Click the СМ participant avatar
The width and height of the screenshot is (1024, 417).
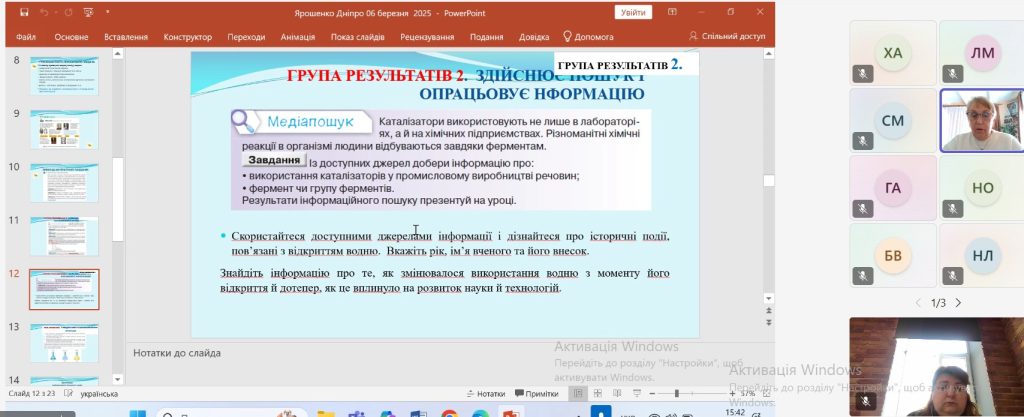[892, 121]
